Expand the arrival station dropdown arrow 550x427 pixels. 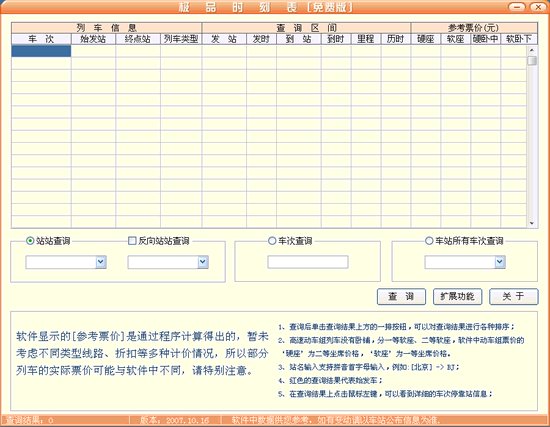[x=203, y=262]
